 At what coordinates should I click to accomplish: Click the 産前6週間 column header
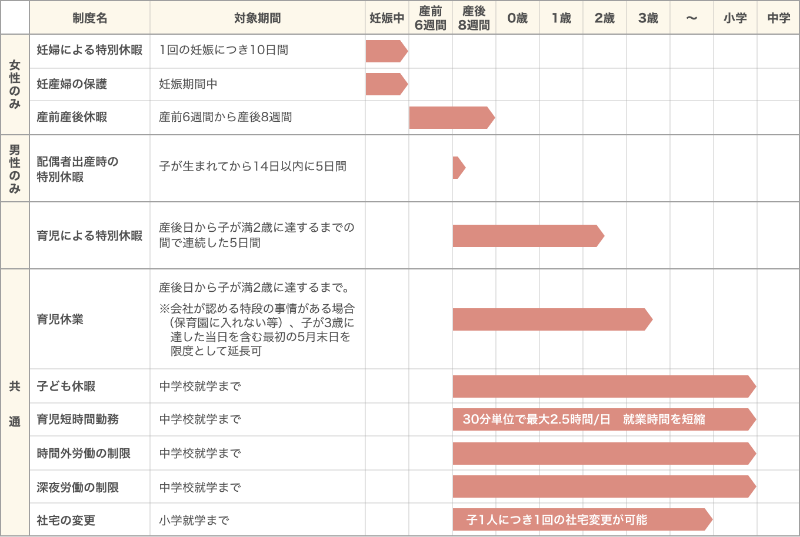(x=430, y=18)
